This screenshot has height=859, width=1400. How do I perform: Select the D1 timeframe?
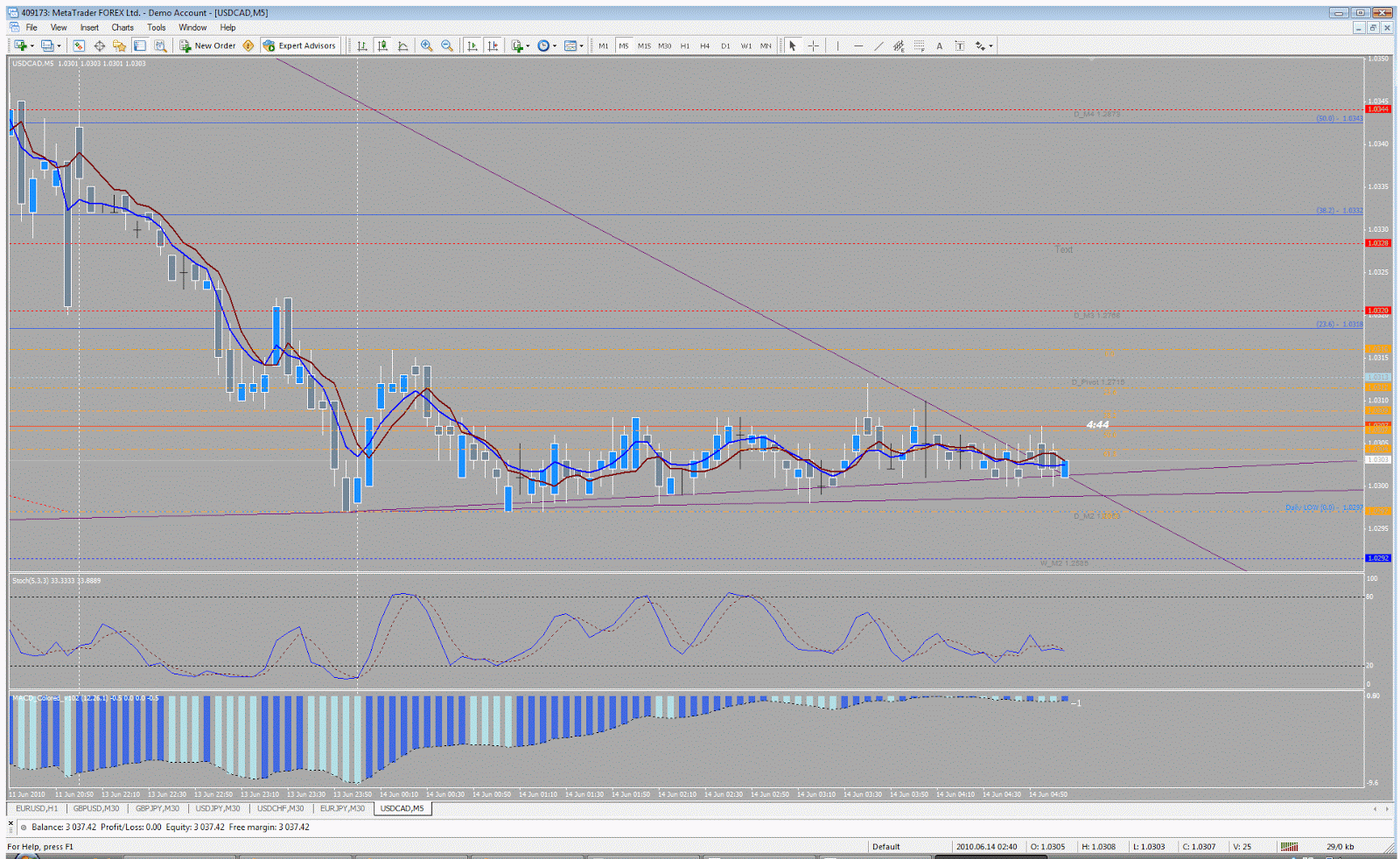tap(725, 45)
